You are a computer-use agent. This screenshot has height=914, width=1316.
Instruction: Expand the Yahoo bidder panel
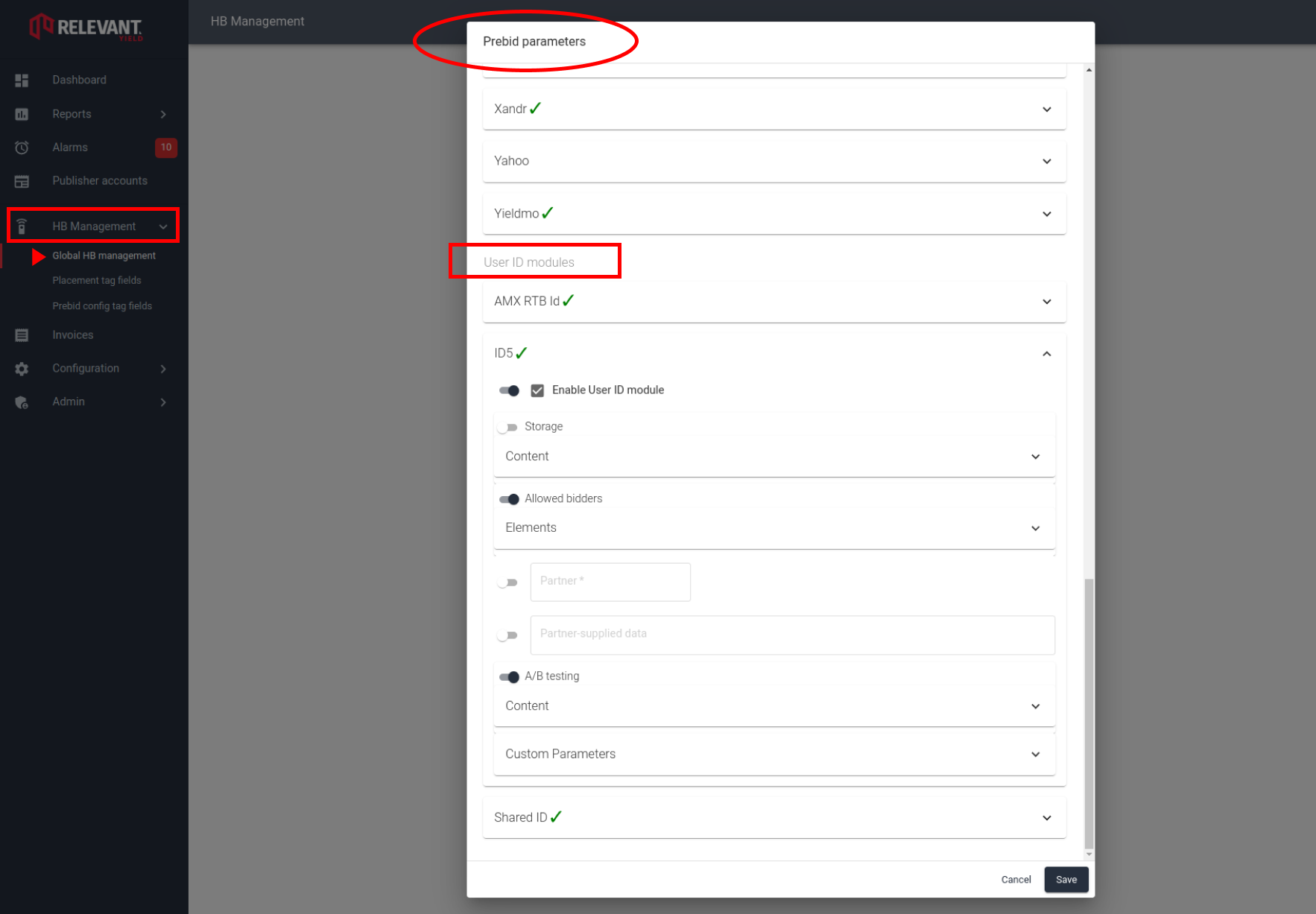774,161
